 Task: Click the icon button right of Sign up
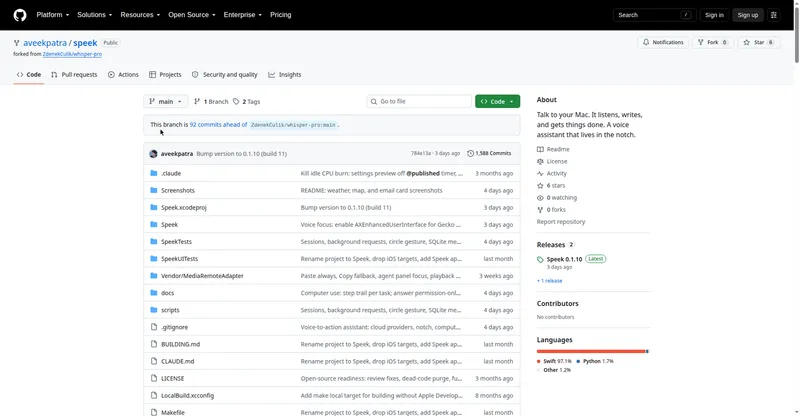774,15
